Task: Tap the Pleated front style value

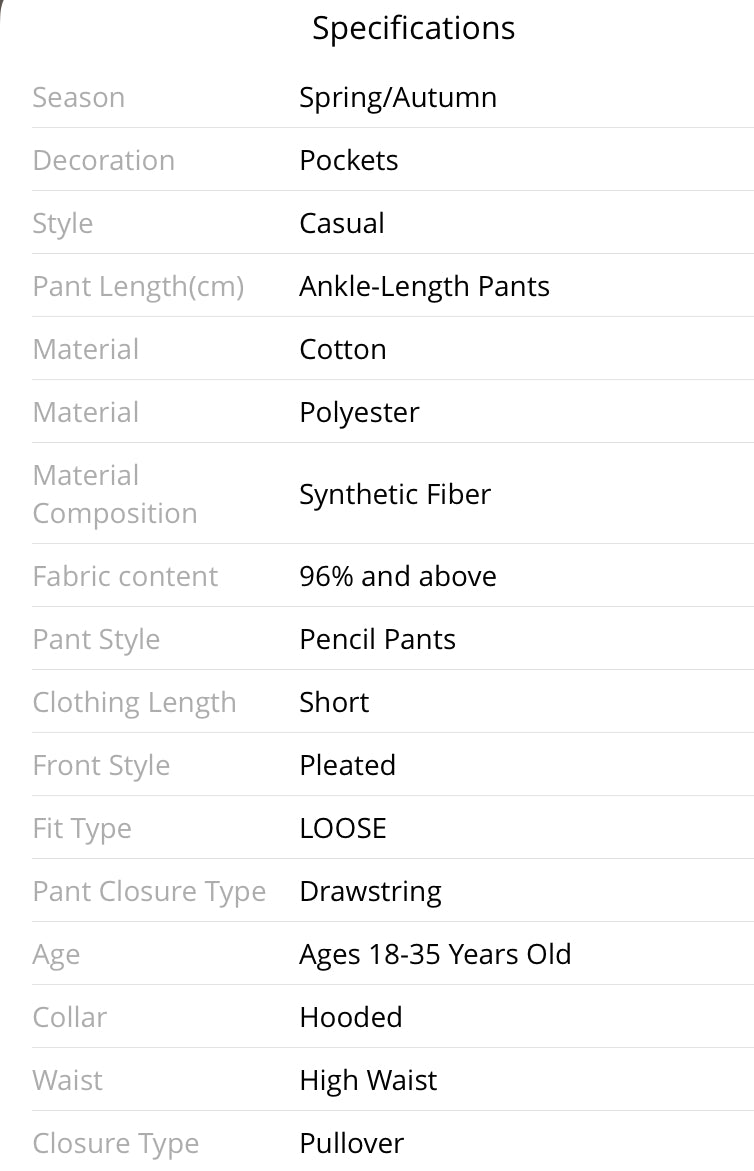Action: 347,766
